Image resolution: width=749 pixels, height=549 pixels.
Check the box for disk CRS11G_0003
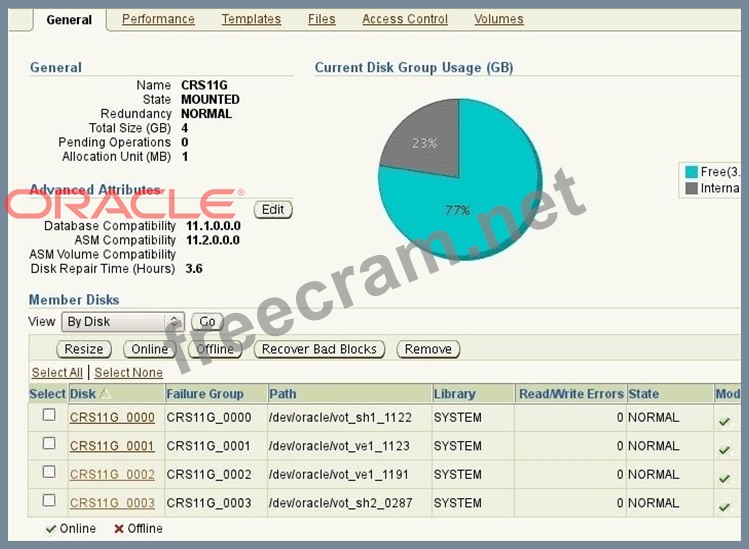coord(49,500)
